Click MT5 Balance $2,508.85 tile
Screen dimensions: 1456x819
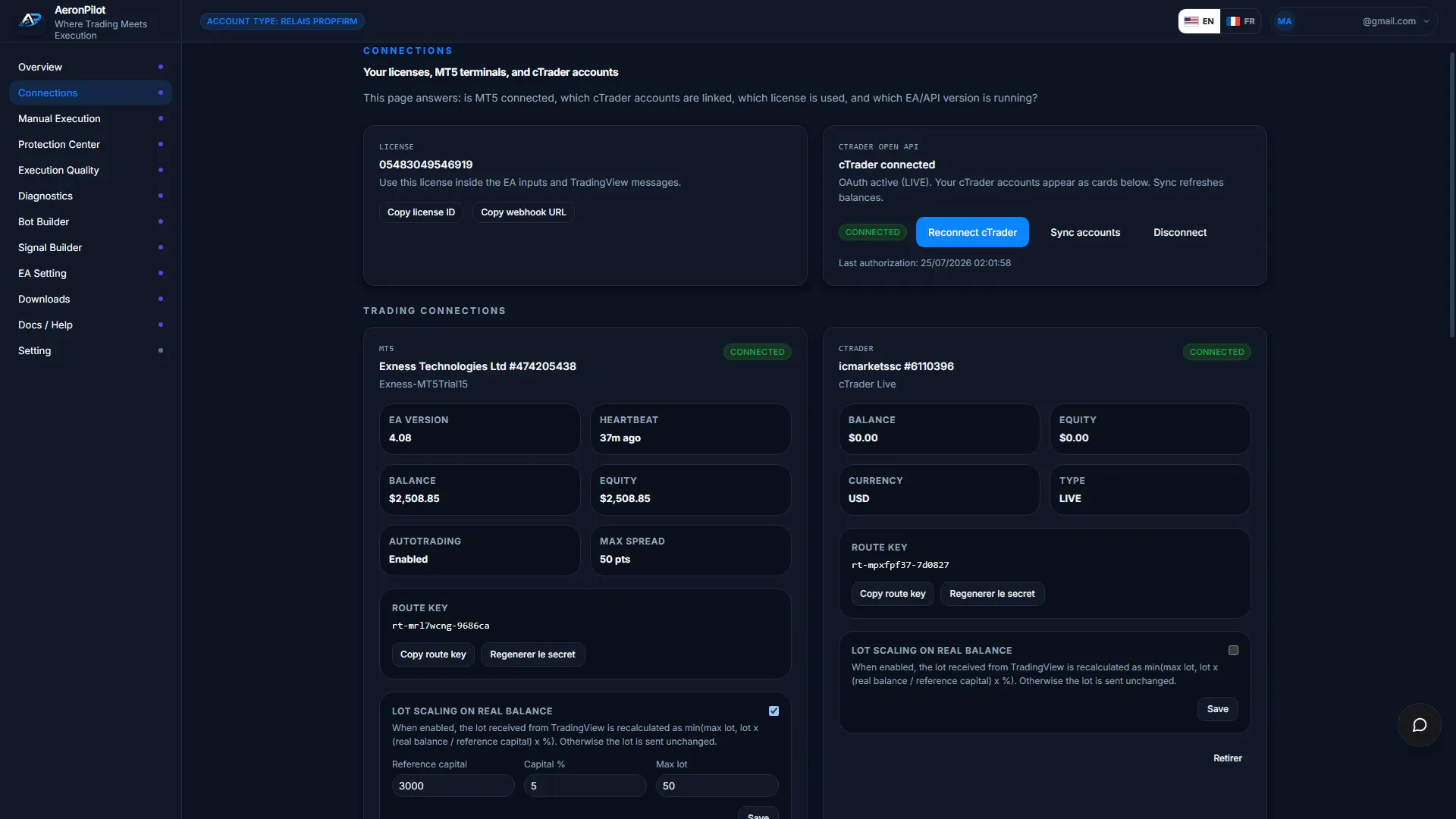point(480,490)
